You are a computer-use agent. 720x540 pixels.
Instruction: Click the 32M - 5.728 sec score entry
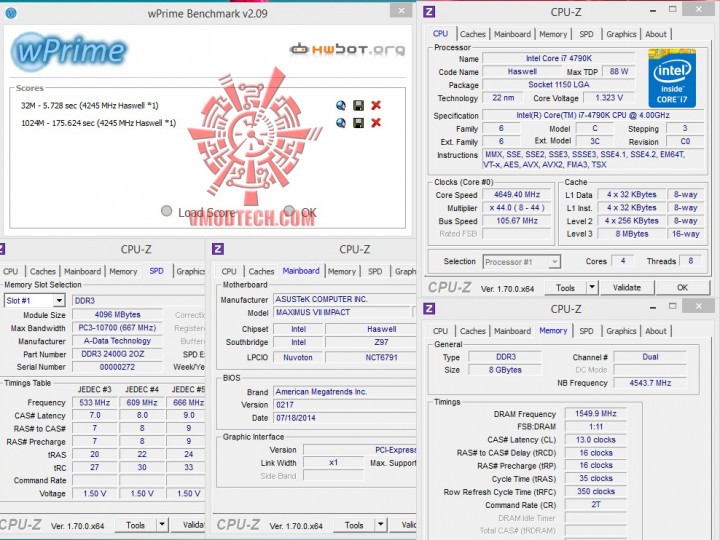[90, 106]
